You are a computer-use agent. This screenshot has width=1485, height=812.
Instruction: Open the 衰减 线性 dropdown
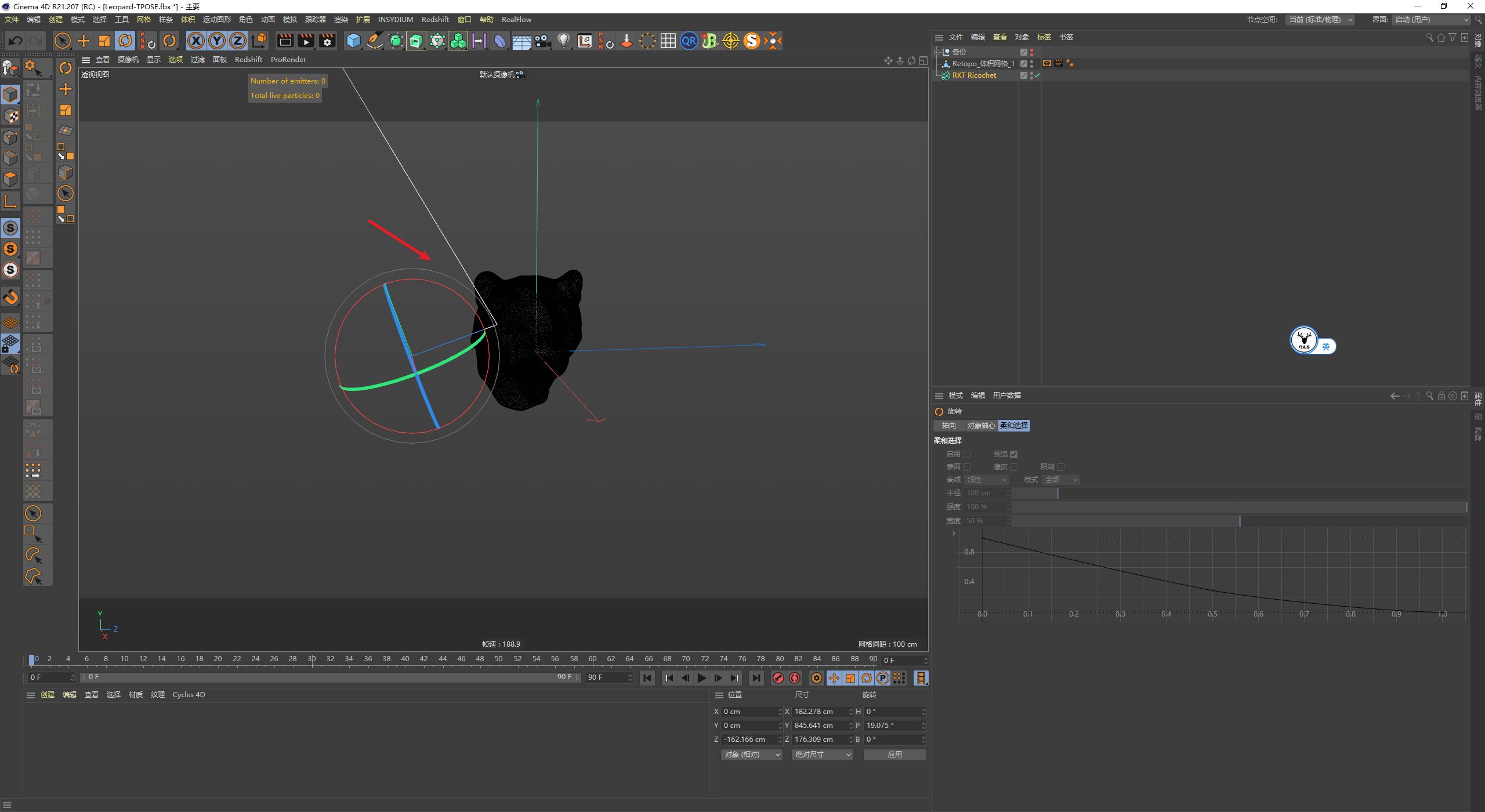[987, 480]
